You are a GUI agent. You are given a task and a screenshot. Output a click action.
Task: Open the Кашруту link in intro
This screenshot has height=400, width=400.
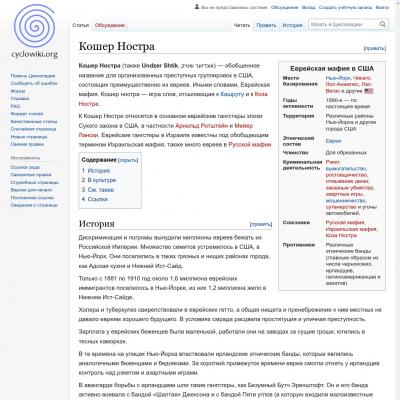(232, 94)
